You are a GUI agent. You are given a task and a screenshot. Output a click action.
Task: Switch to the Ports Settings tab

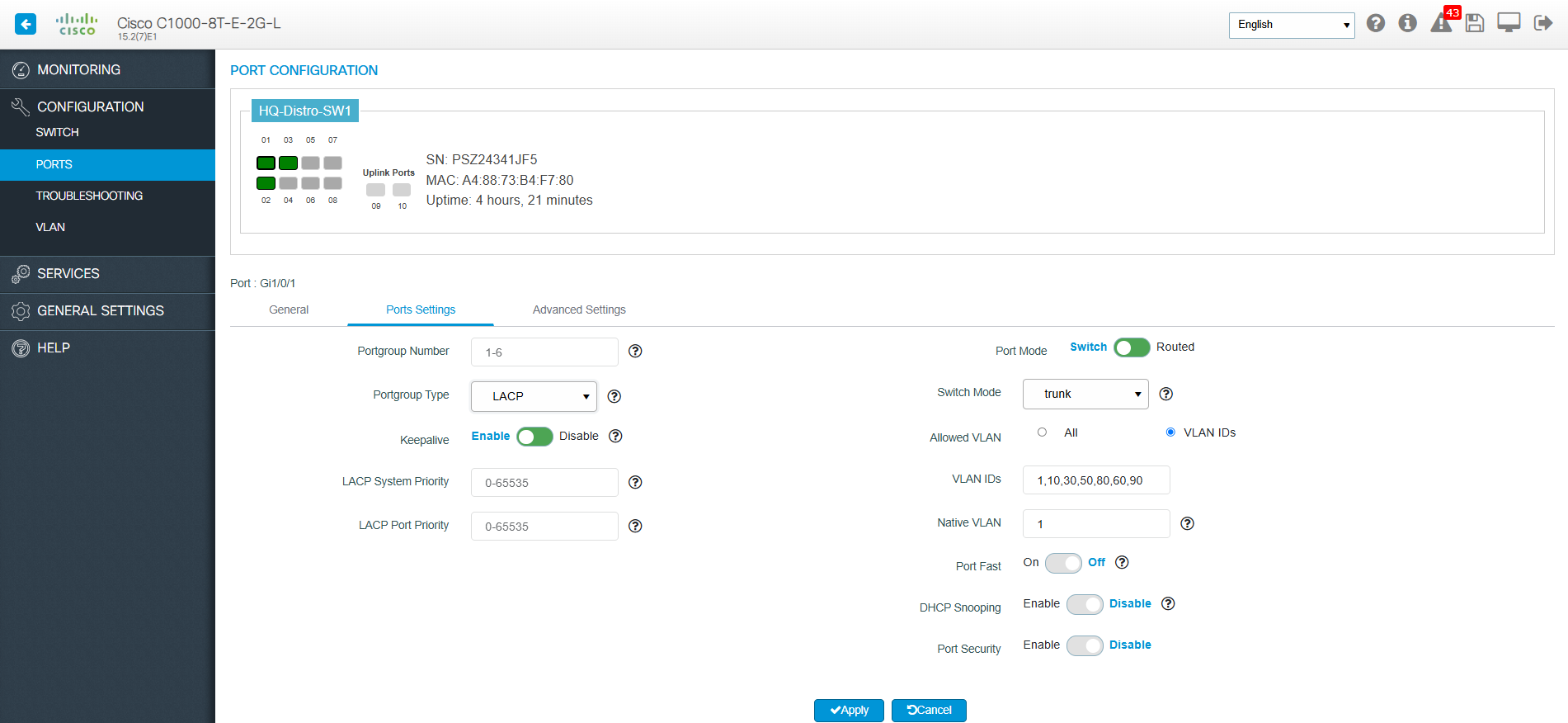coord(421,310)
